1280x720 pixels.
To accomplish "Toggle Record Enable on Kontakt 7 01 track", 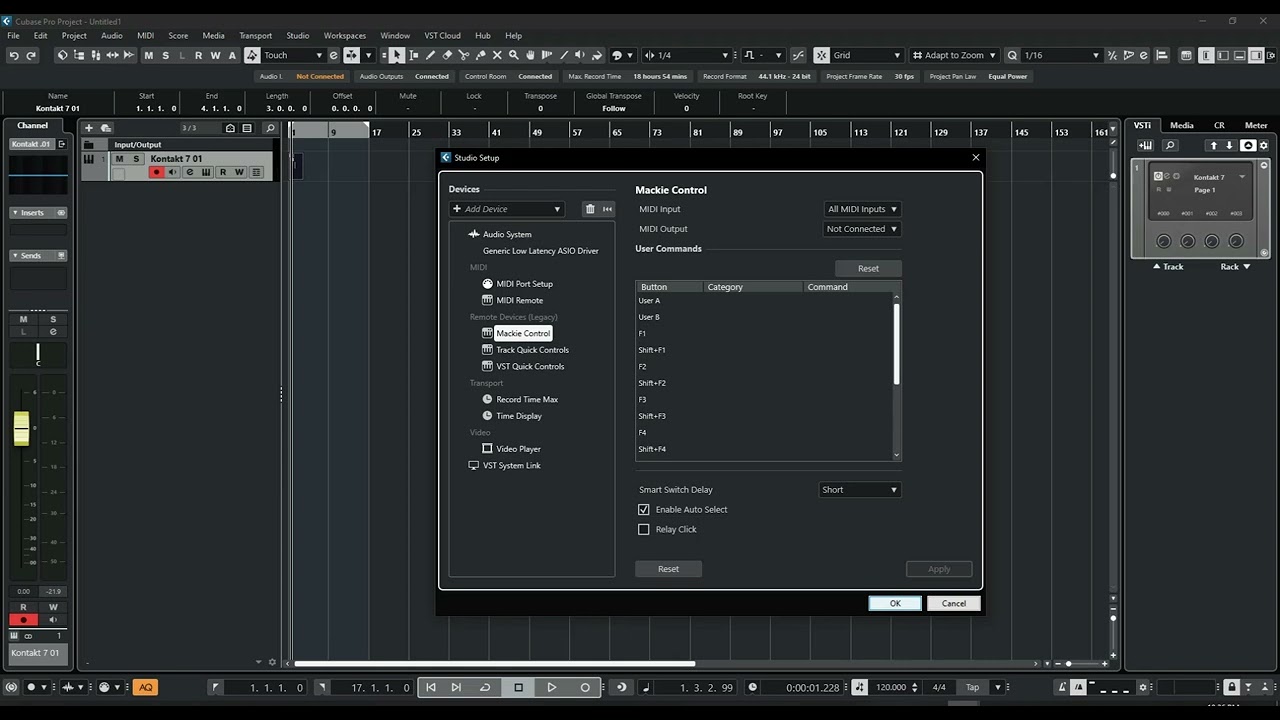I will coord(156,172).
